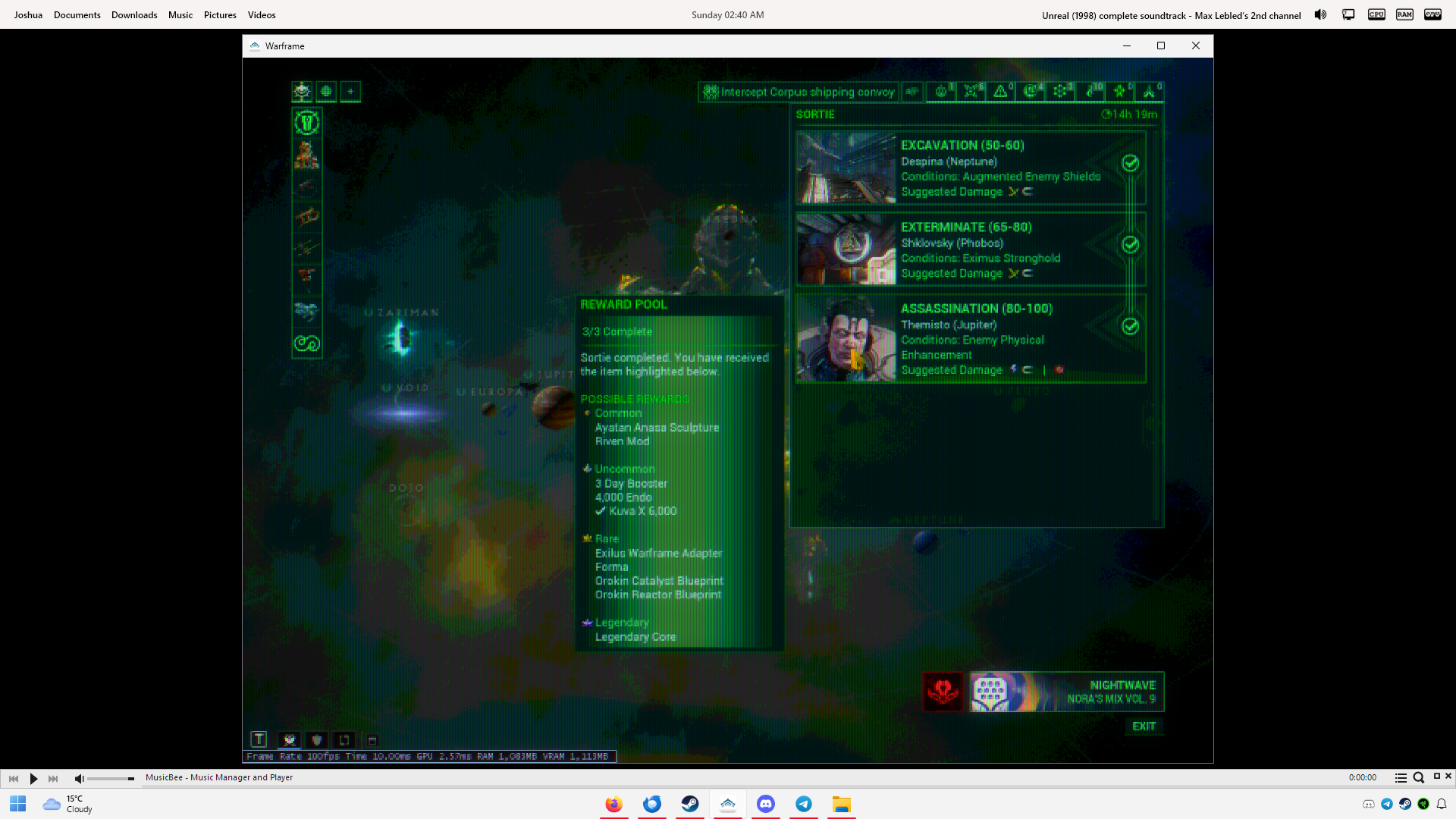Click the Orokin Reactor Blueprint reward entry
This screenshot has width=1456, height=819.
pos(658,595)
